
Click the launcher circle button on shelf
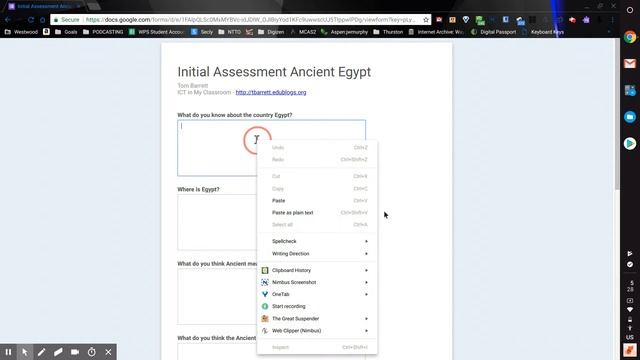[630, 10]
